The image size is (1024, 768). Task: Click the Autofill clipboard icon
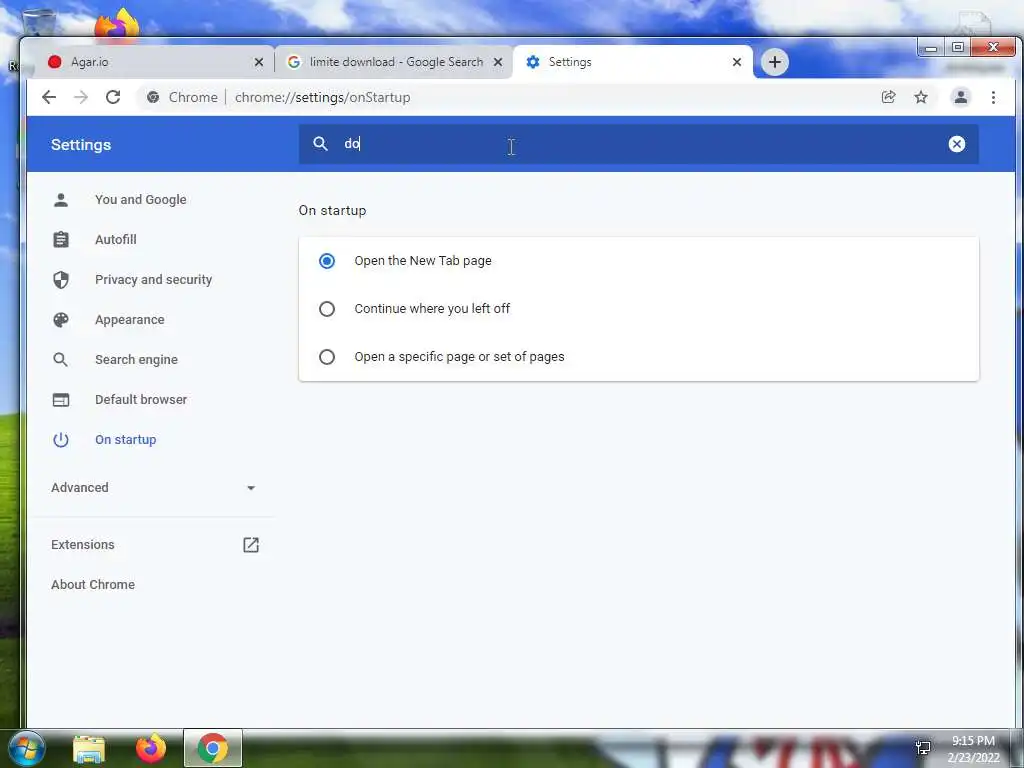pos(61,240)
